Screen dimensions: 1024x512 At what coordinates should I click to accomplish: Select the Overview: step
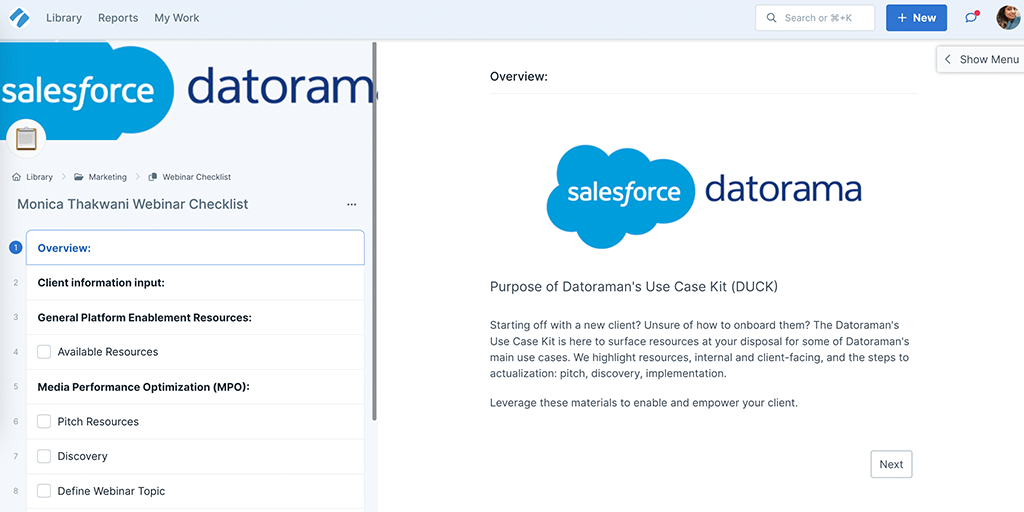[195, 248]
